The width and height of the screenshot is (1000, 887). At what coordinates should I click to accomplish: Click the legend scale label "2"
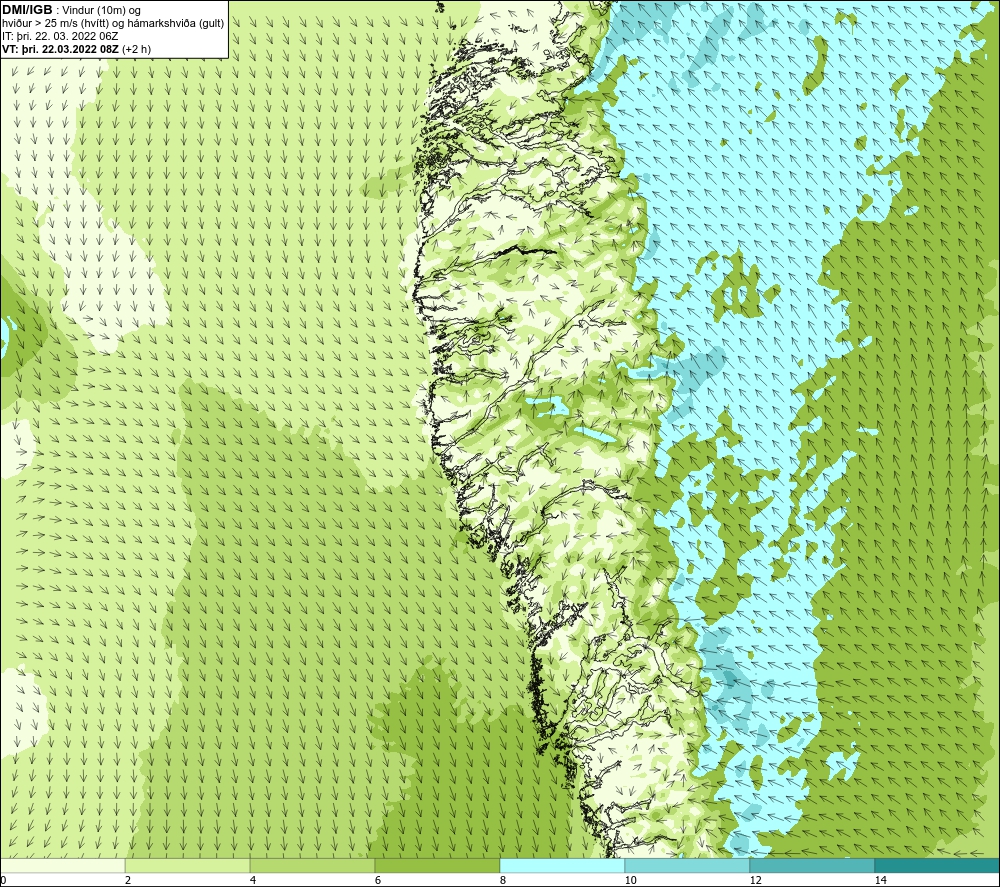point(128,880)
